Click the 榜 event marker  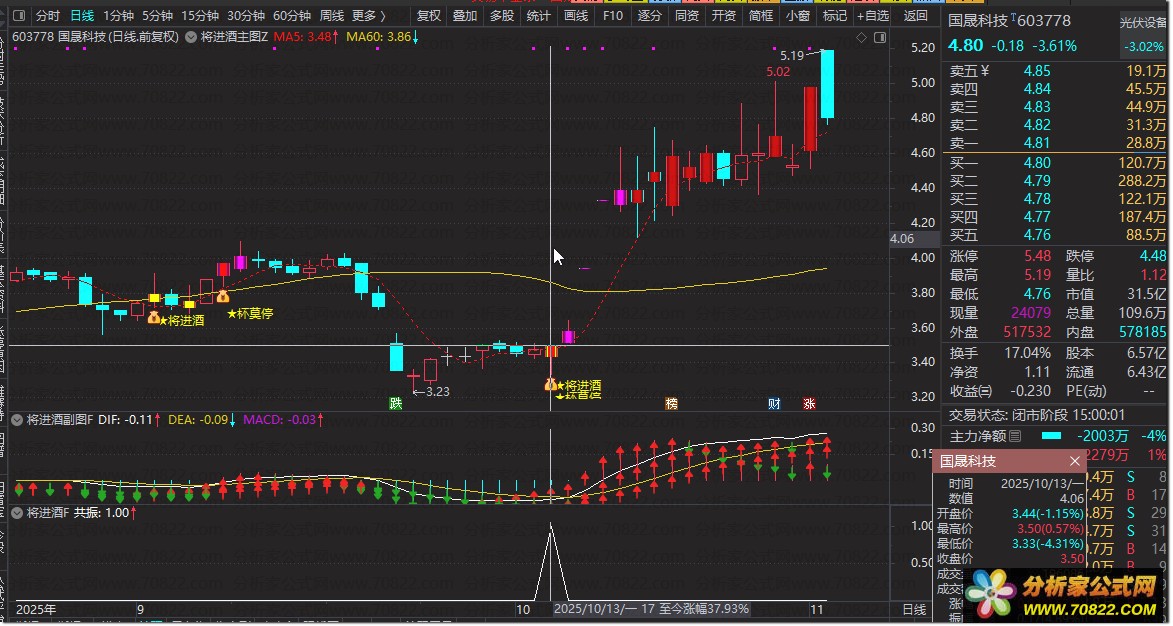pos(672,404)
